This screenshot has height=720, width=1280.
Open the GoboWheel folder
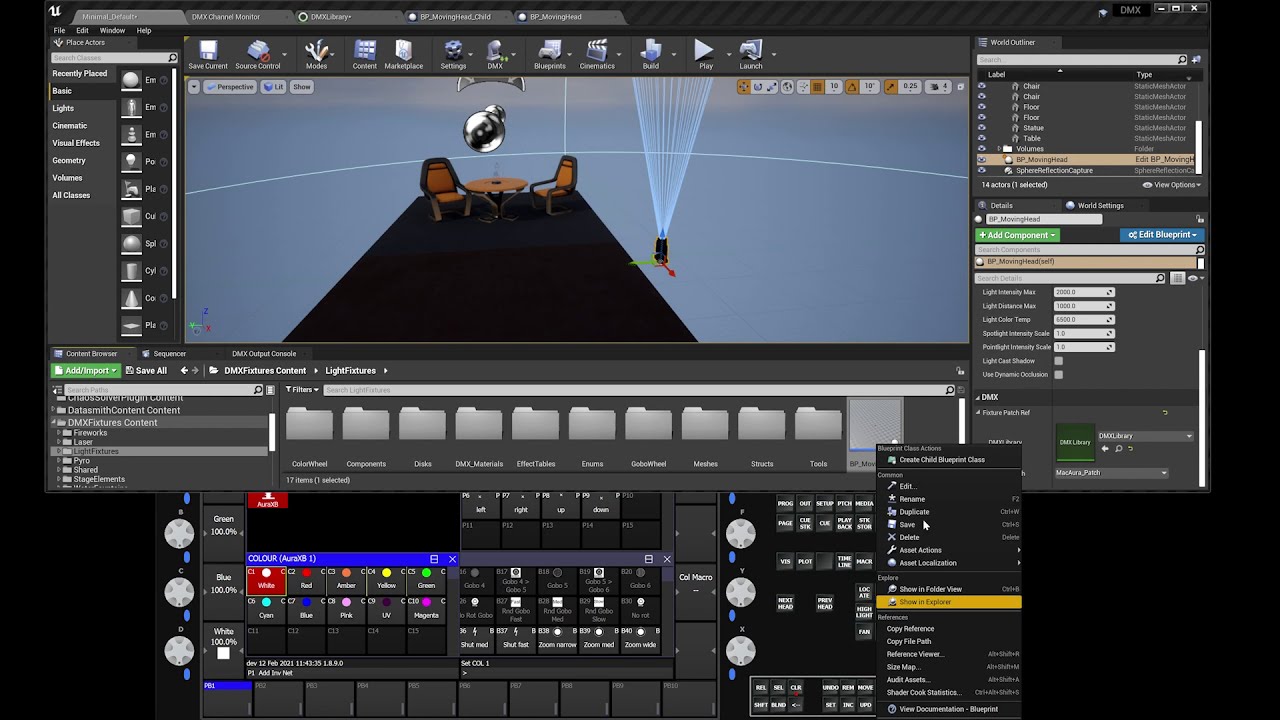coord(648,434)
